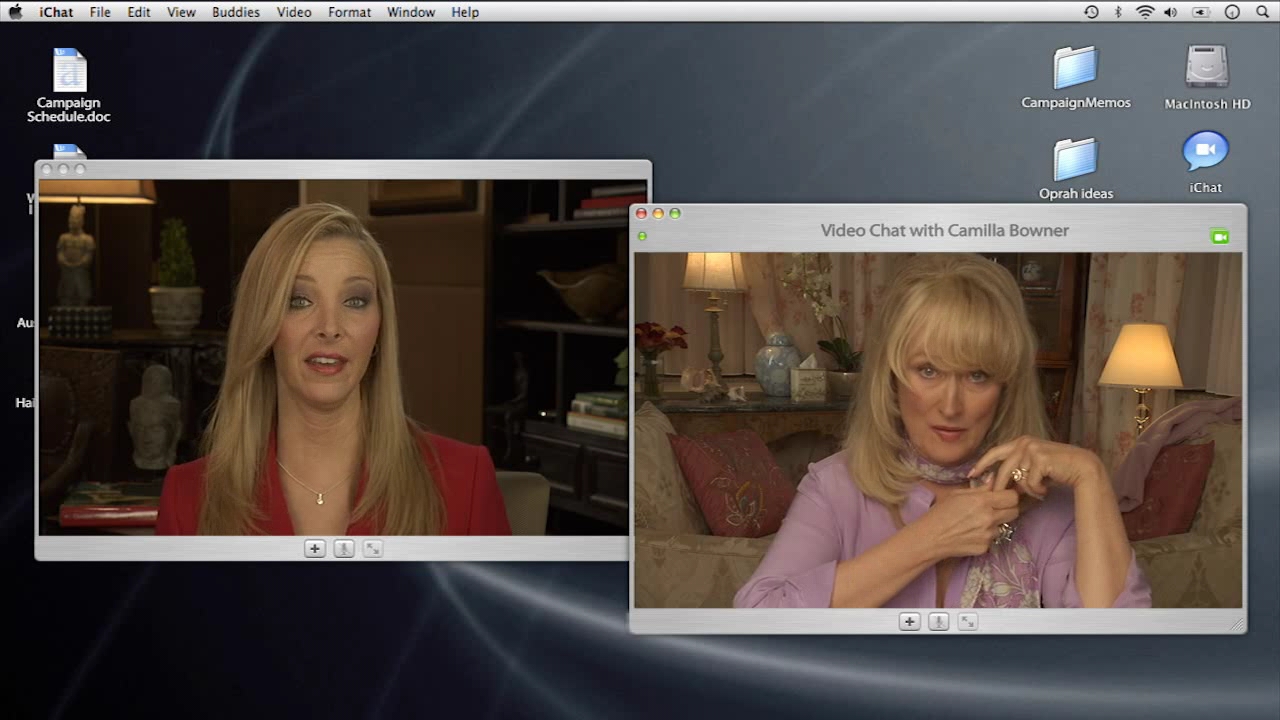Add participant in Camilla Bowner chat
1280x720 pixels.
click(909, 621)
